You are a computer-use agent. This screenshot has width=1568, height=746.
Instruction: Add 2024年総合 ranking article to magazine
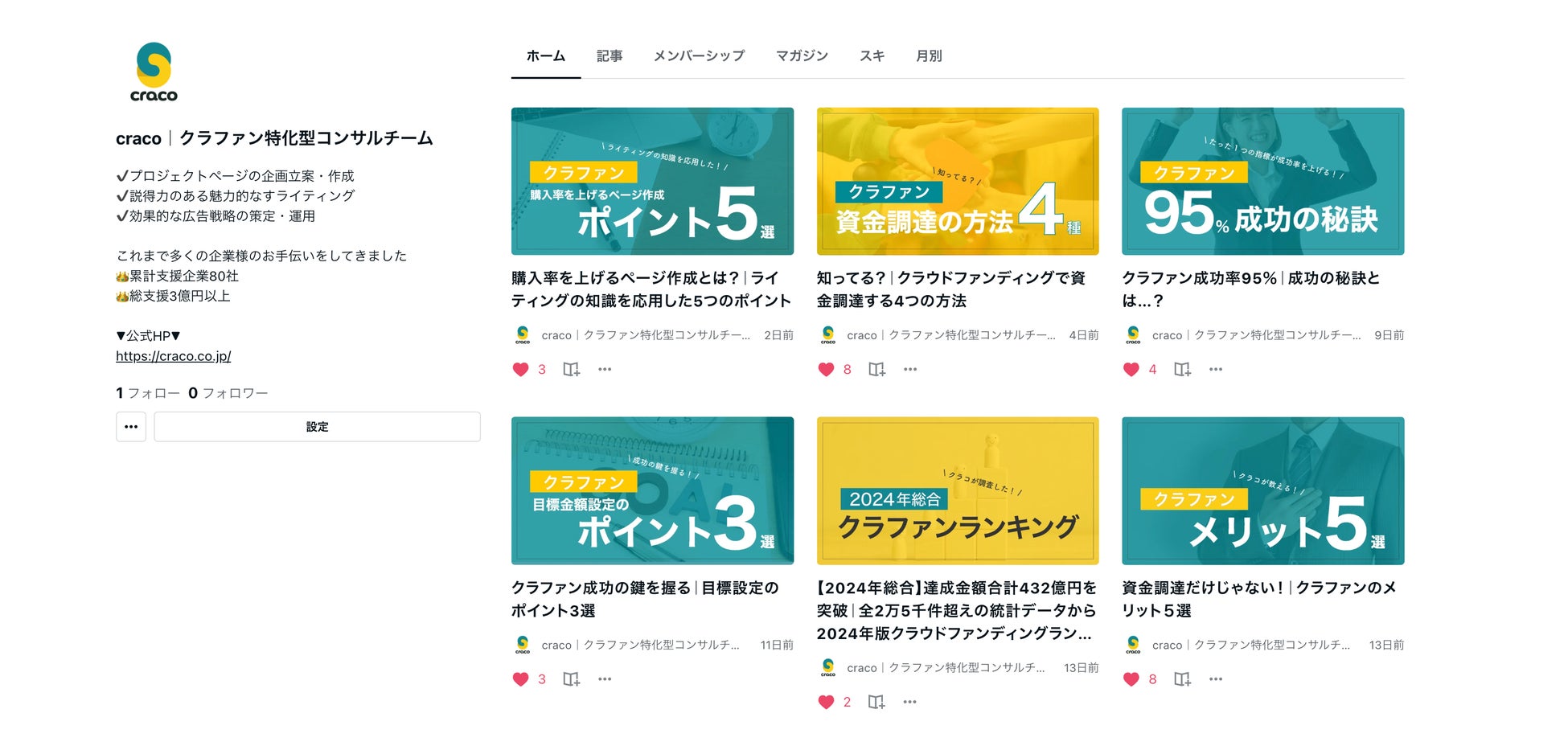coord(876,702)
